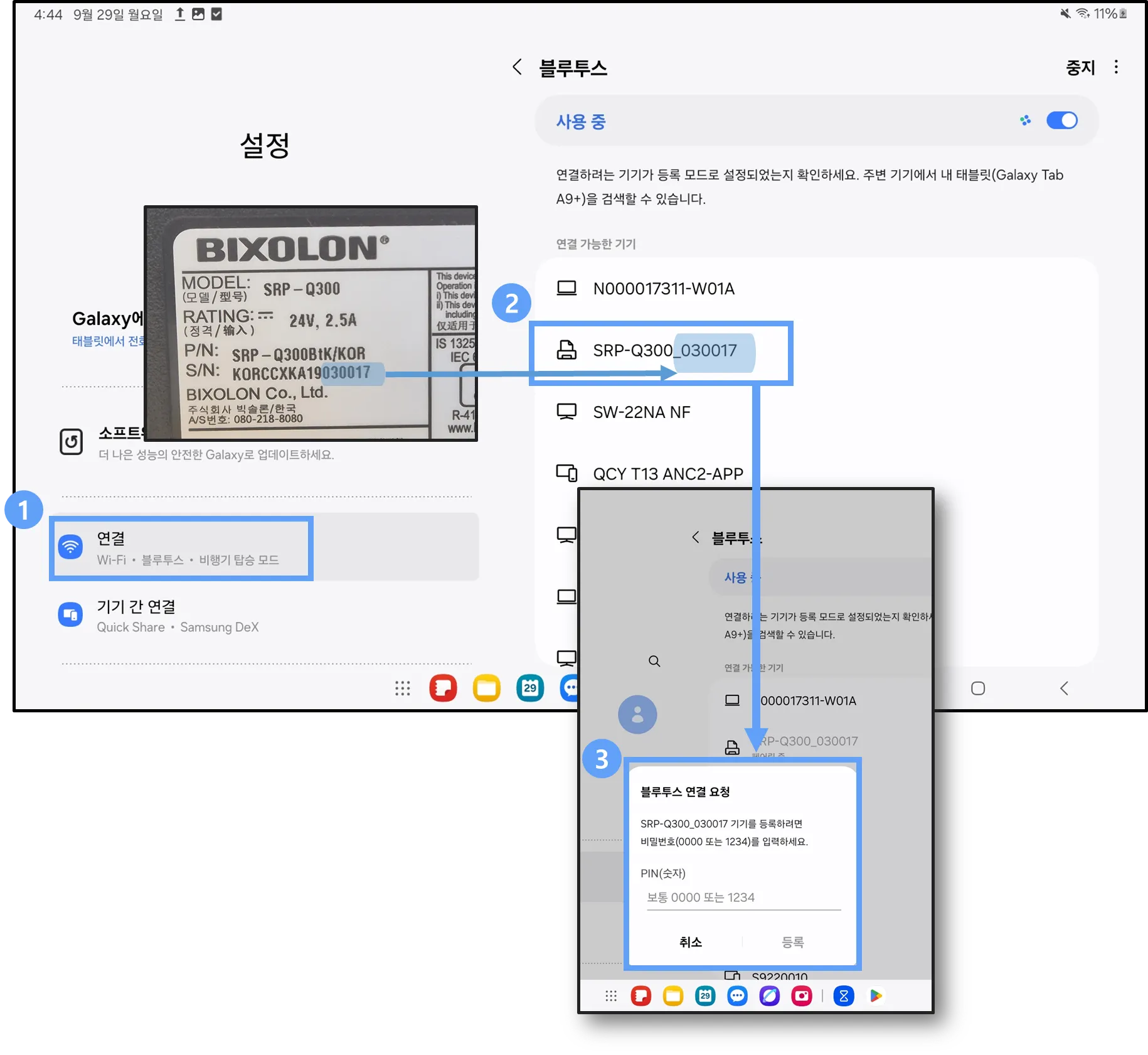Tap the 4:44 clock in status bar
The image size is (1148, 1055).
pos(48,14)
